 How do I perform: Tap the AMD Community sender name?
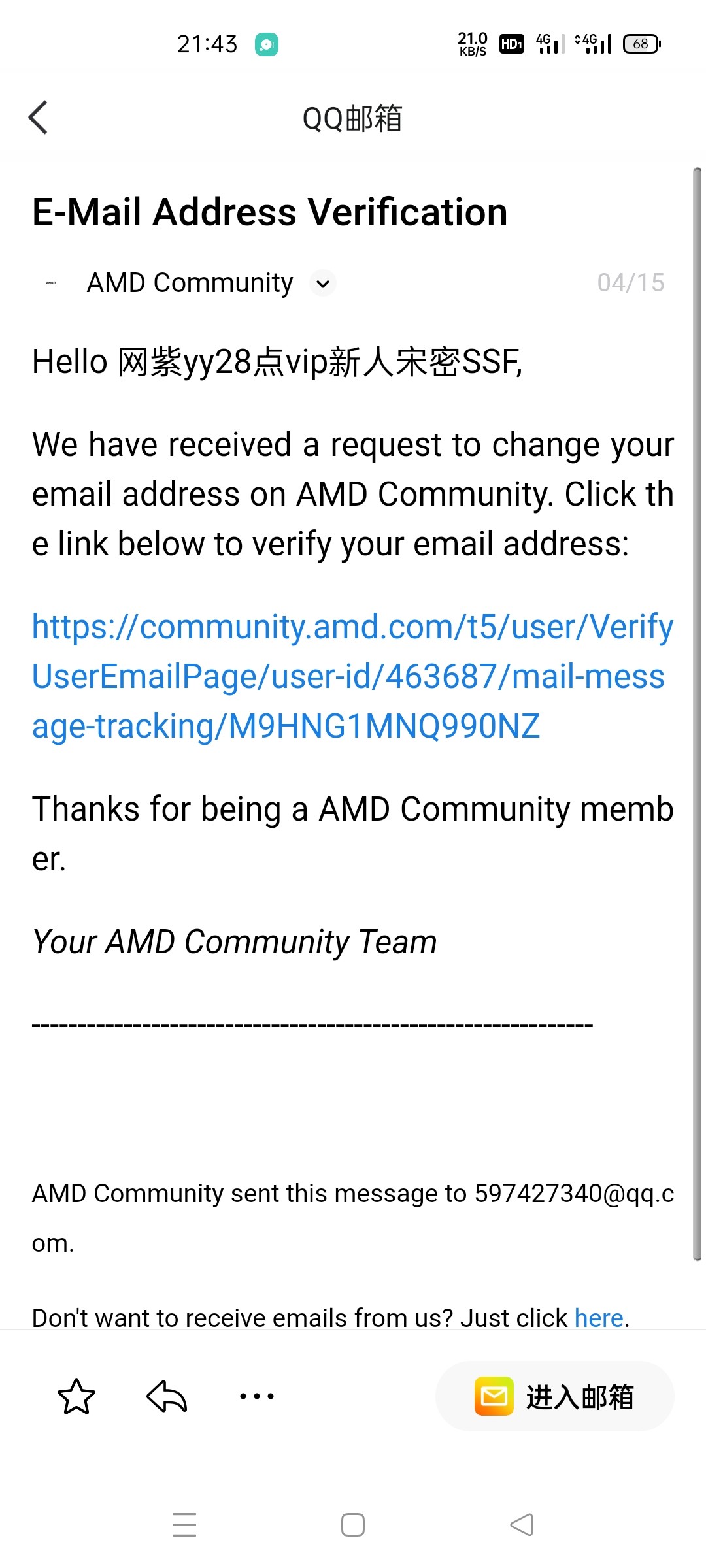[x=190, y=283]
